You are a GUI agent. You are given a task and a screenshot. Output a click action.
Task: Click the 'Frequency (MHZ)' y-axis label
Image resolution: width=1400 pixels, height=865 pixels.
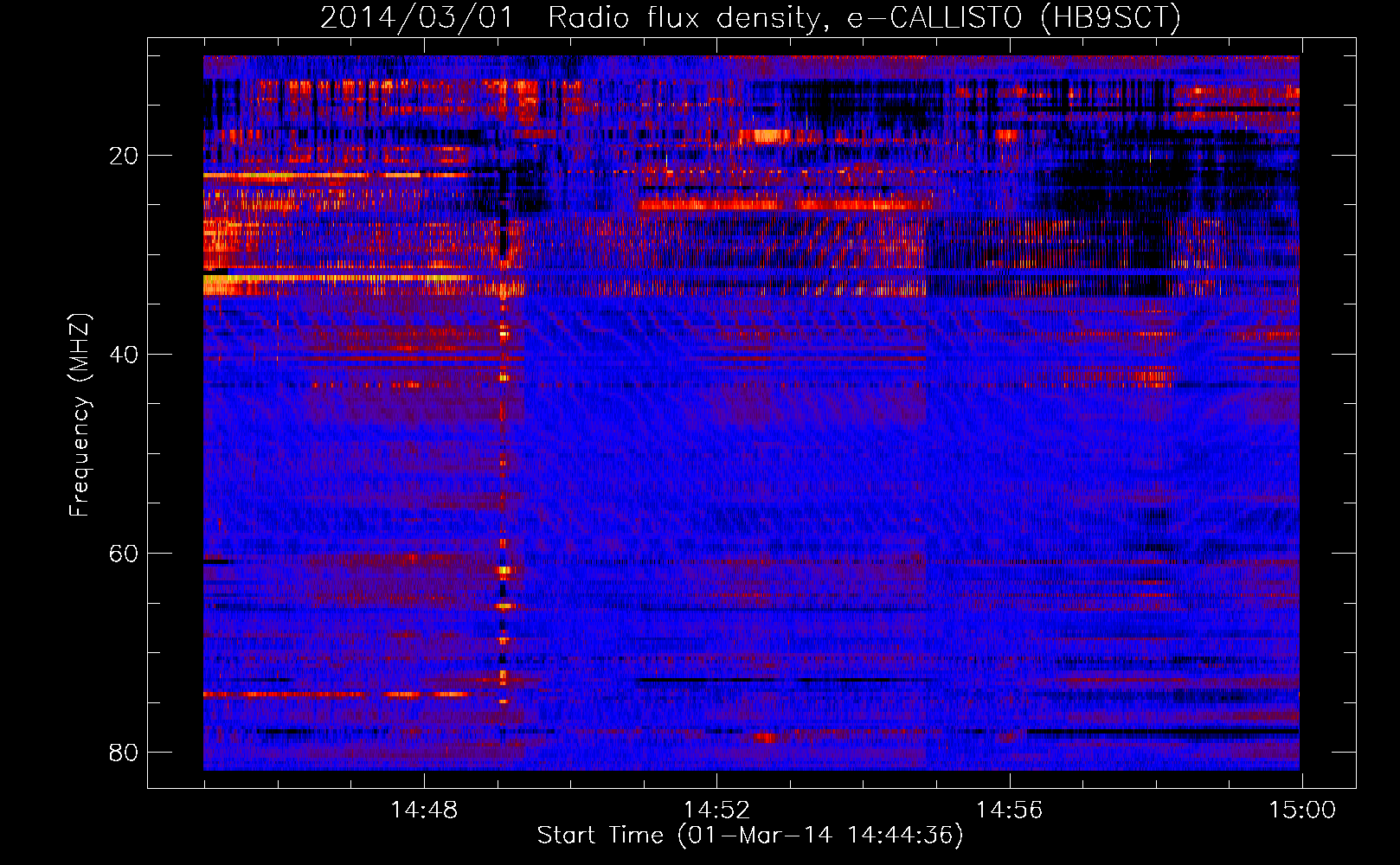point(80,415)
